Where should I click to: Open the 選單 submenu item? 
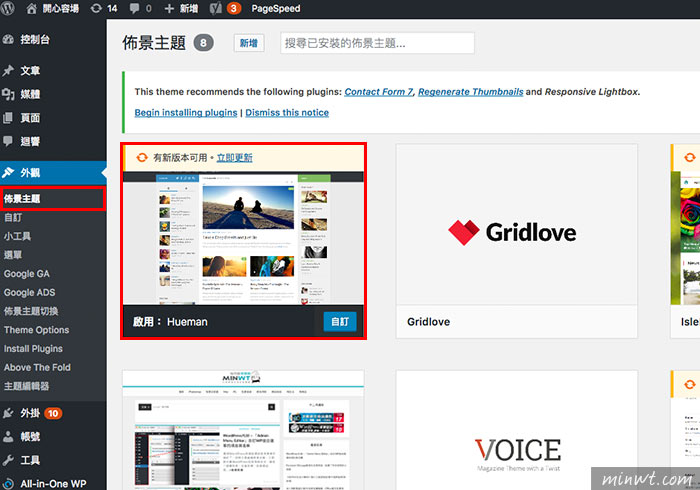[13, 255]
